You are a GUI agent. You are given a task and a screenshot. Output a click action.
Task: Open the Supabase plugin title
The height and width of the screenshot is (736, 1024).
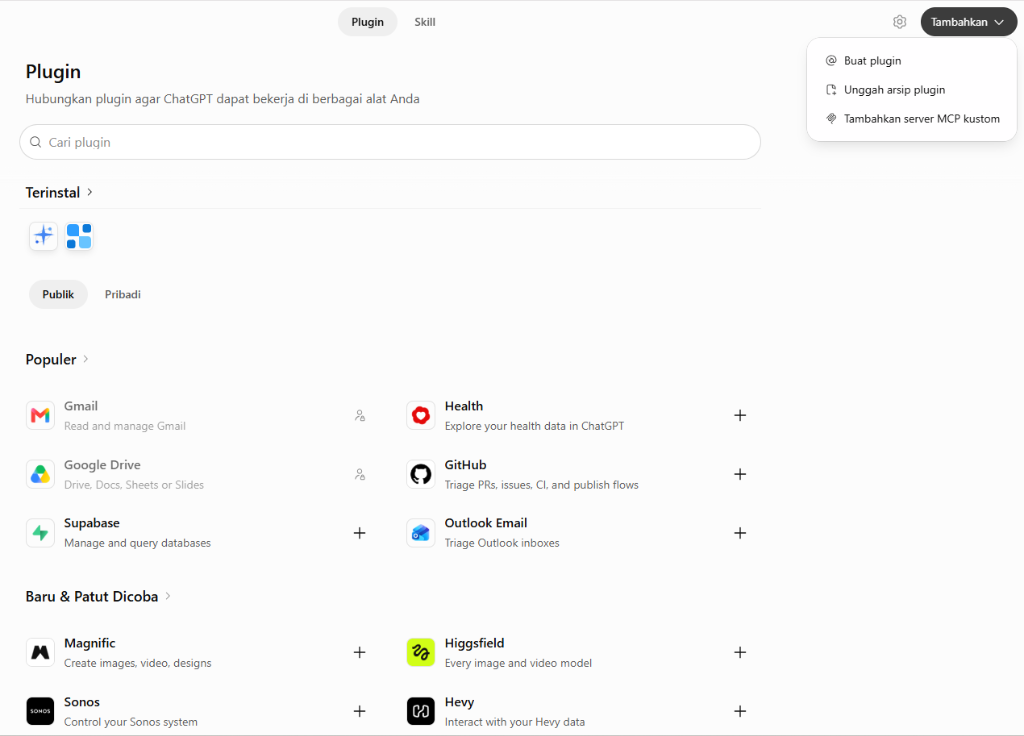(x=91, y=523)
